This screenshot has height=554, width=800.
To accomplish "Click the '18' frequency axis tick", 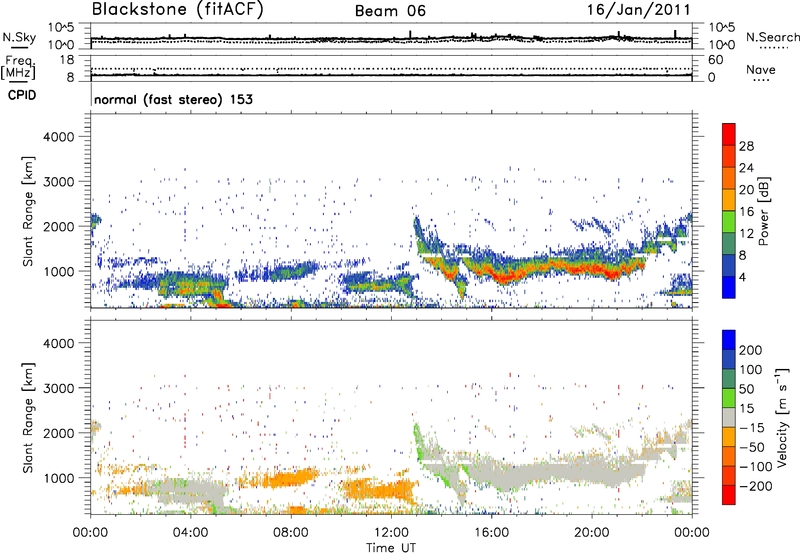I will 67,60.
